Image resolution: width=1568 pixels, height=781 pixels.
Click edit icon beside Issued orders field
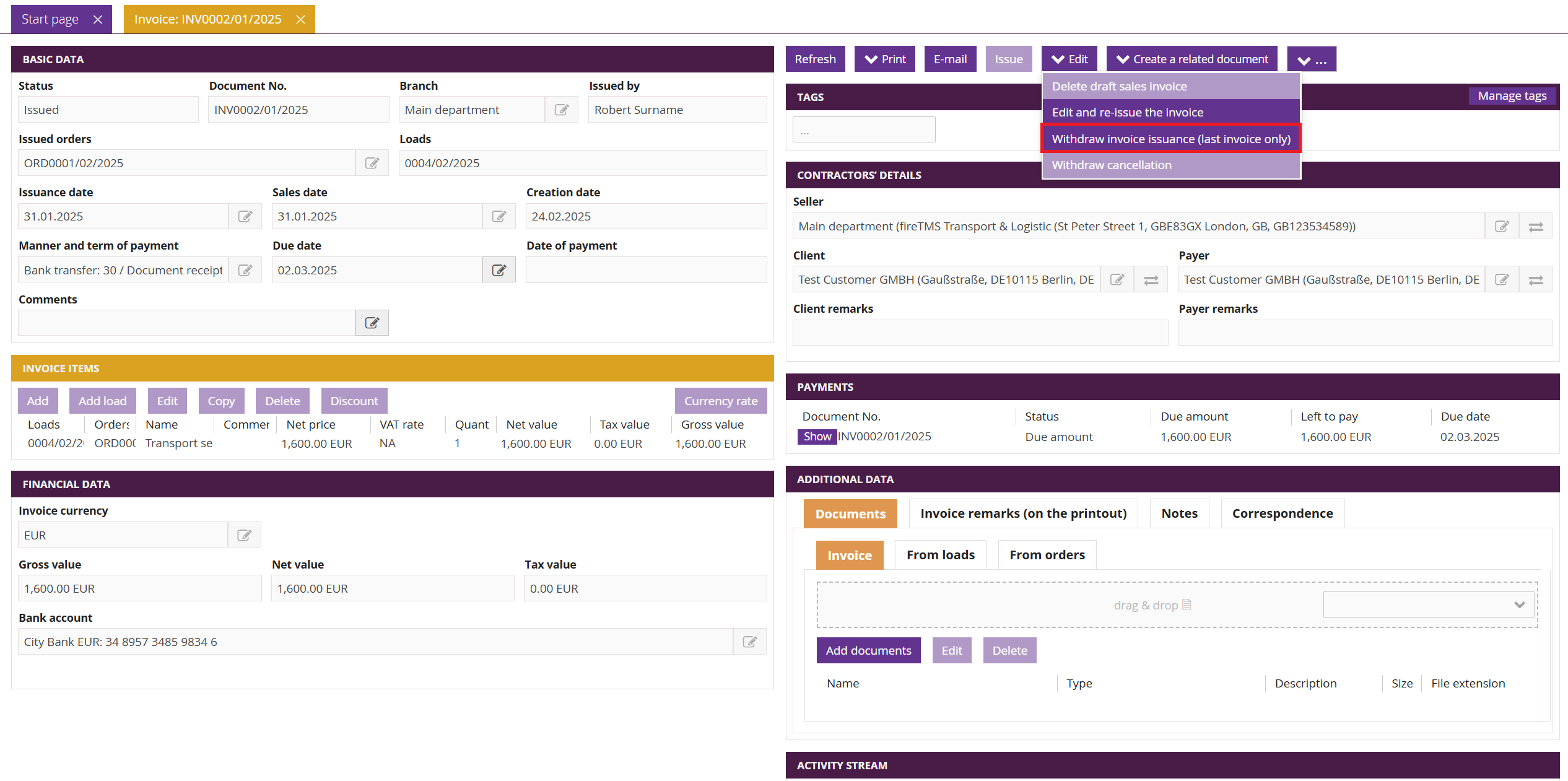click(x=372, y=163)
